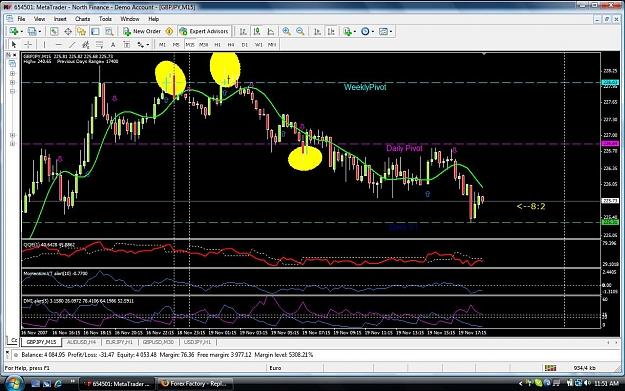Switch timeframe to M5
Viewport: 625px width, 391px height.
(176, 45)
